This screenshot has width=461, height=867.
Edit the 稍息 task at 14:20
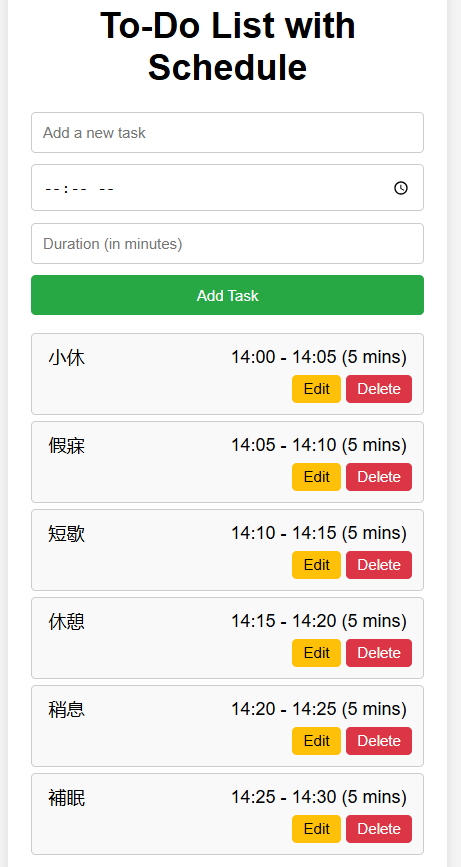point(316,740)
